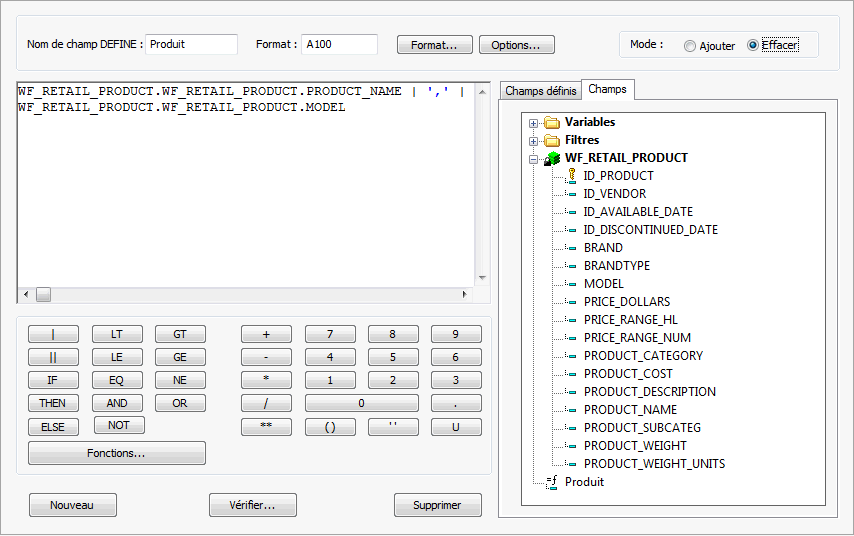Image resolution: width=854 pixels, height=536 pixels.
Task: Open the Format... dialog button
Action: 434,45
